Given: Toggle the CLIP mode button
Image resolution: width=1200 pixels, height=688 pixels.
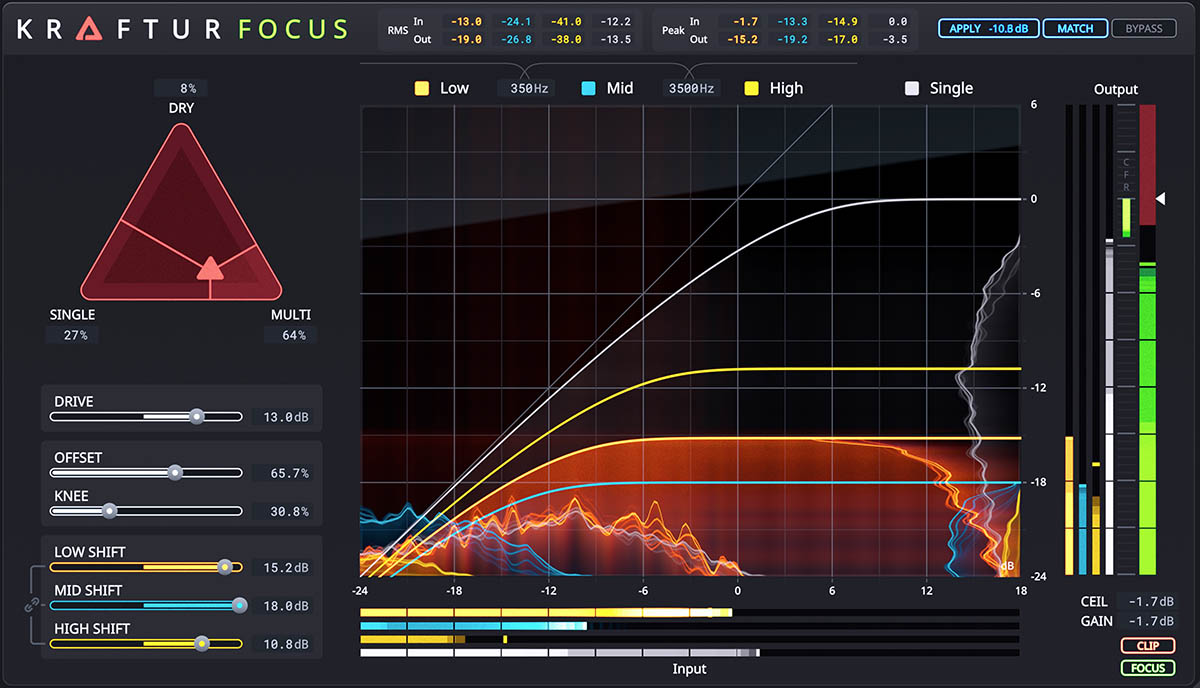Looking at the screenshot, I should tap(1147, 646).
